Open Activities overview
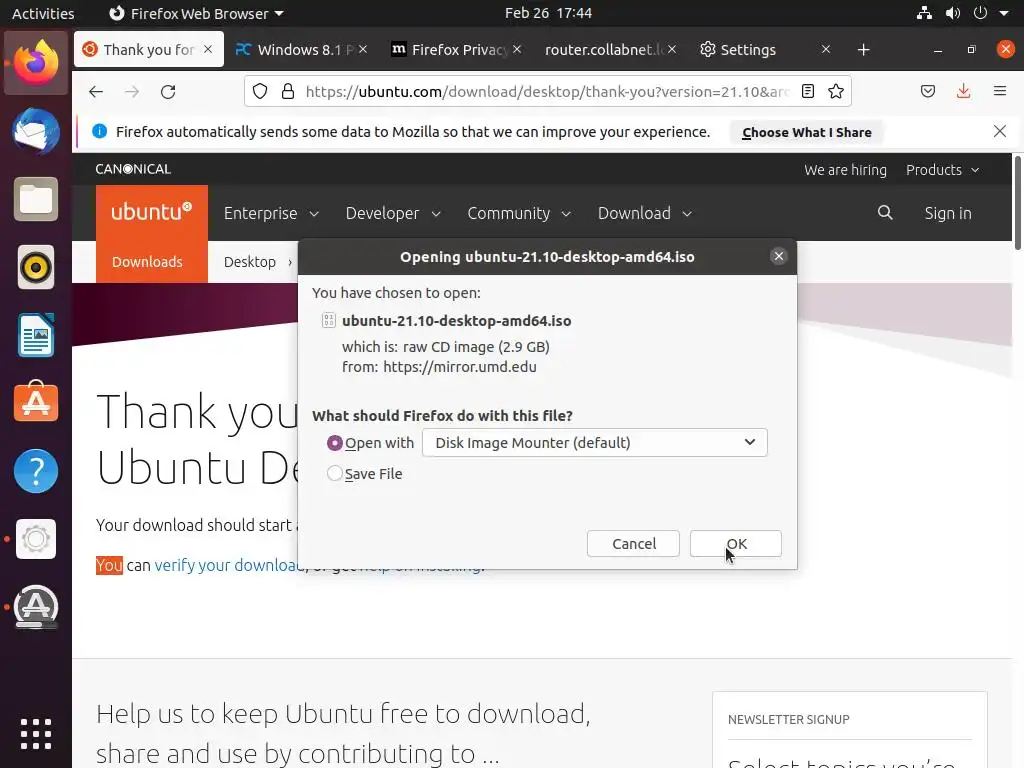 pyautogui.click(x=43, y=13)
